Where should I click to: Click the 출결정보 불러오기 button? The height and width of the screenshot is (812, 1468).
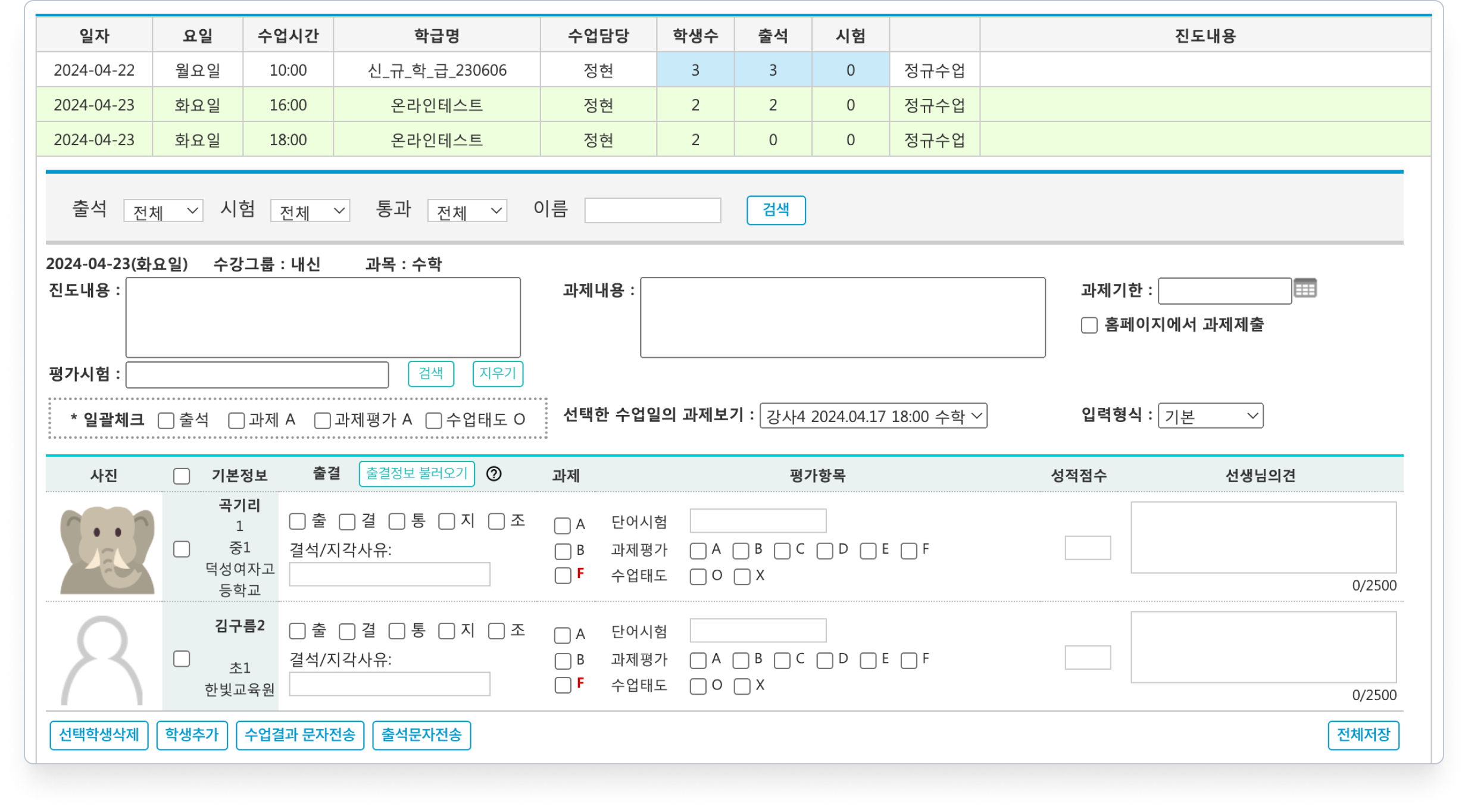[416, 474]
